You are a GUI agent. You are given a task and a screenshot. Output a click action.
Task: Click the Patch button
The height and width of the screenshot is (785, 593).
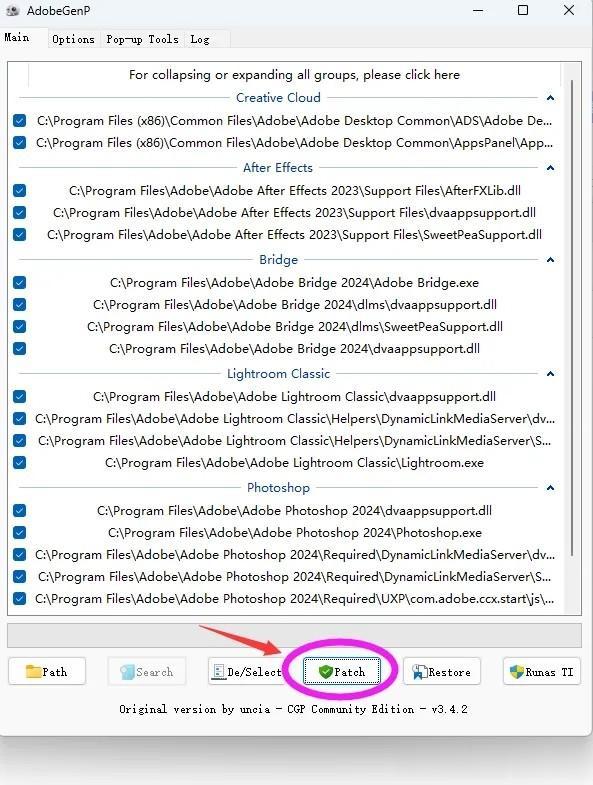click(x=342, y=671)
